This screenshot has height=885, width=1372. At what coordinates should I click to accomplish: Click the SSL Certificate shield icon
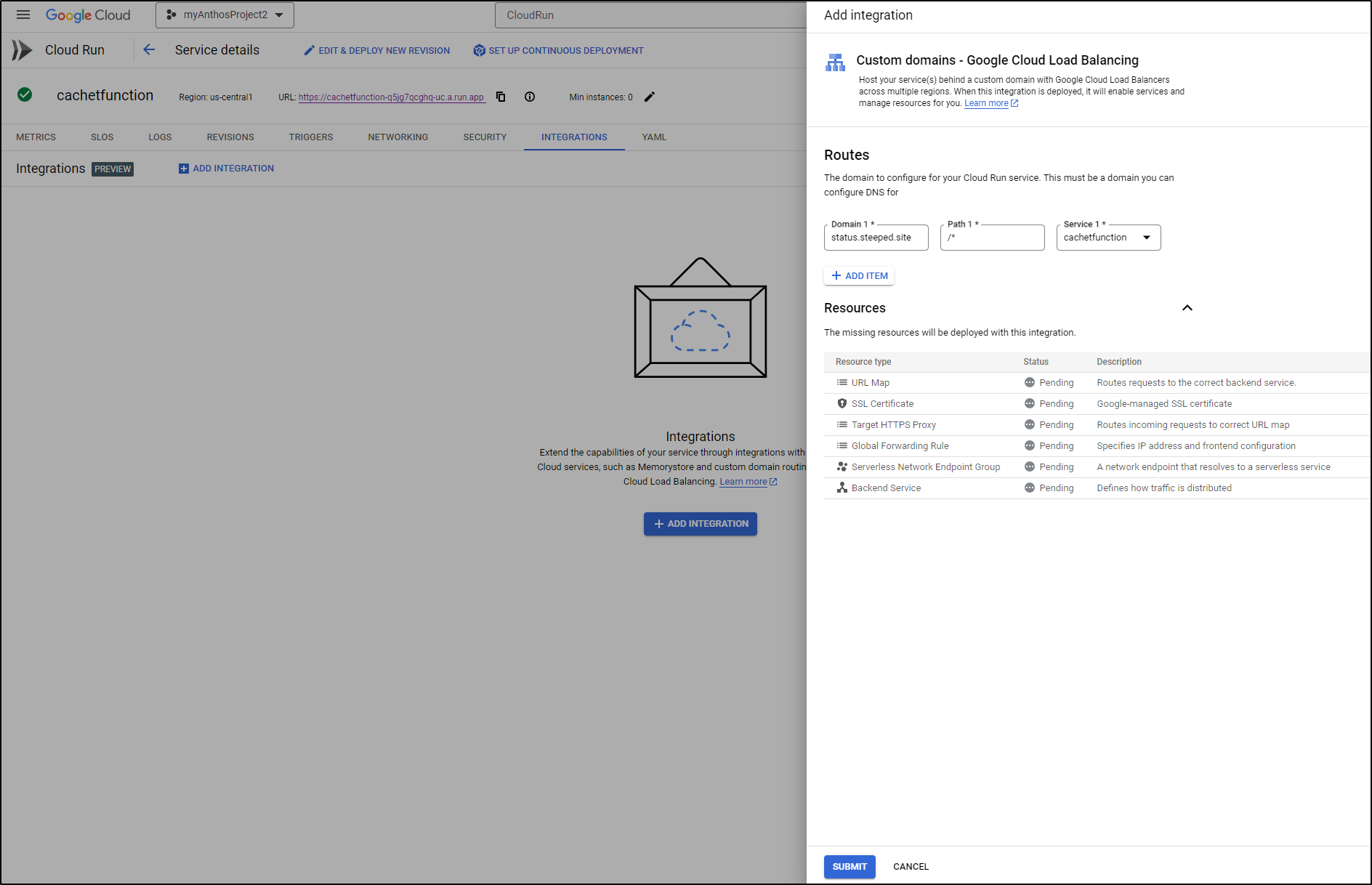coord(842,404)
